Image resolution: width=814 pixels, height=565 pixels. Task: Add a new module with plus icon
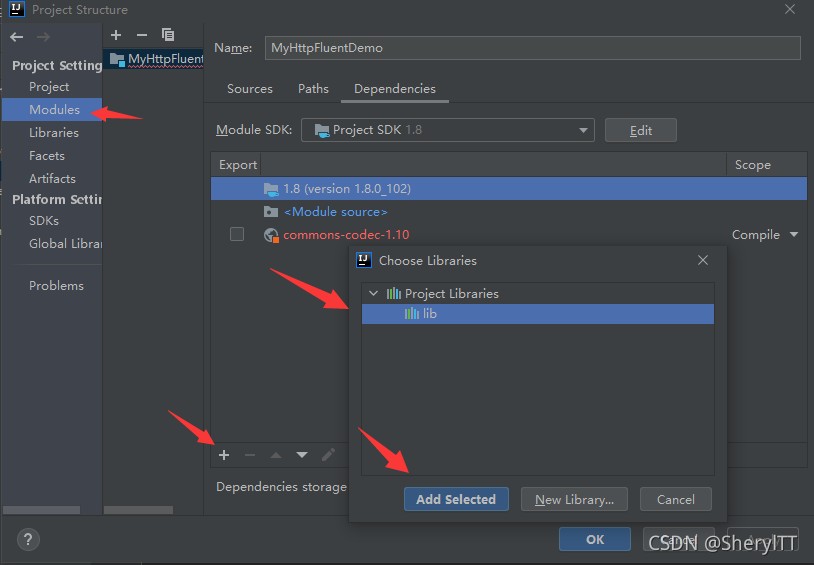tap(116, 35)
